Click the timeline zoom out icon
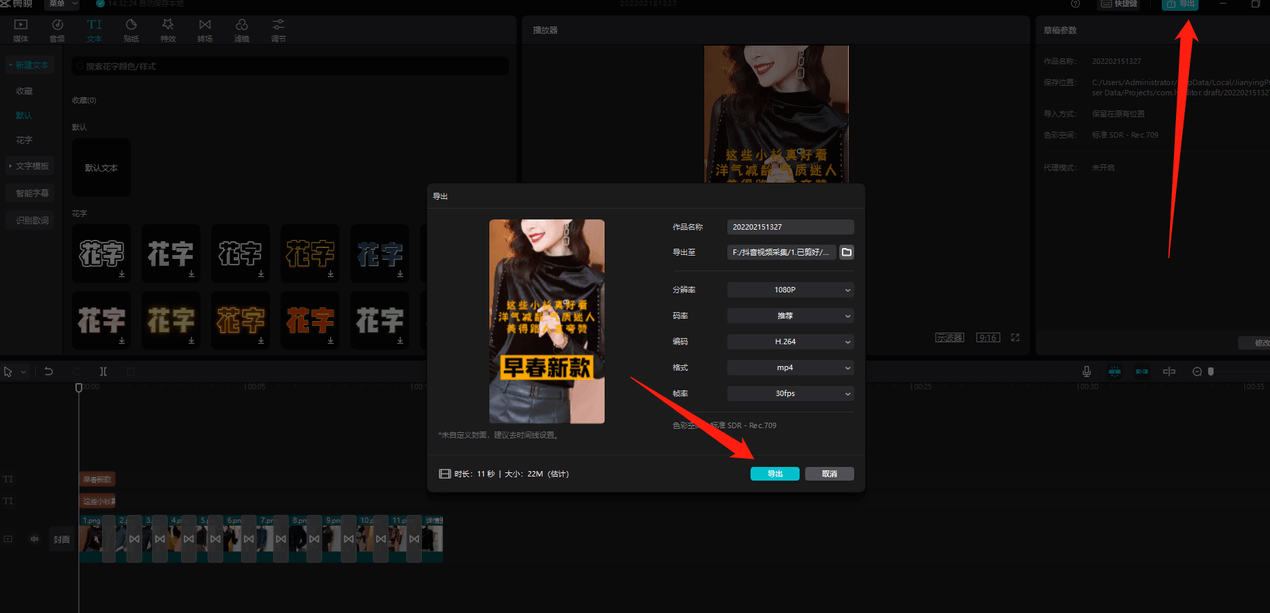The width and height of the screenshot is (1270, 613). pos(1197,372)
